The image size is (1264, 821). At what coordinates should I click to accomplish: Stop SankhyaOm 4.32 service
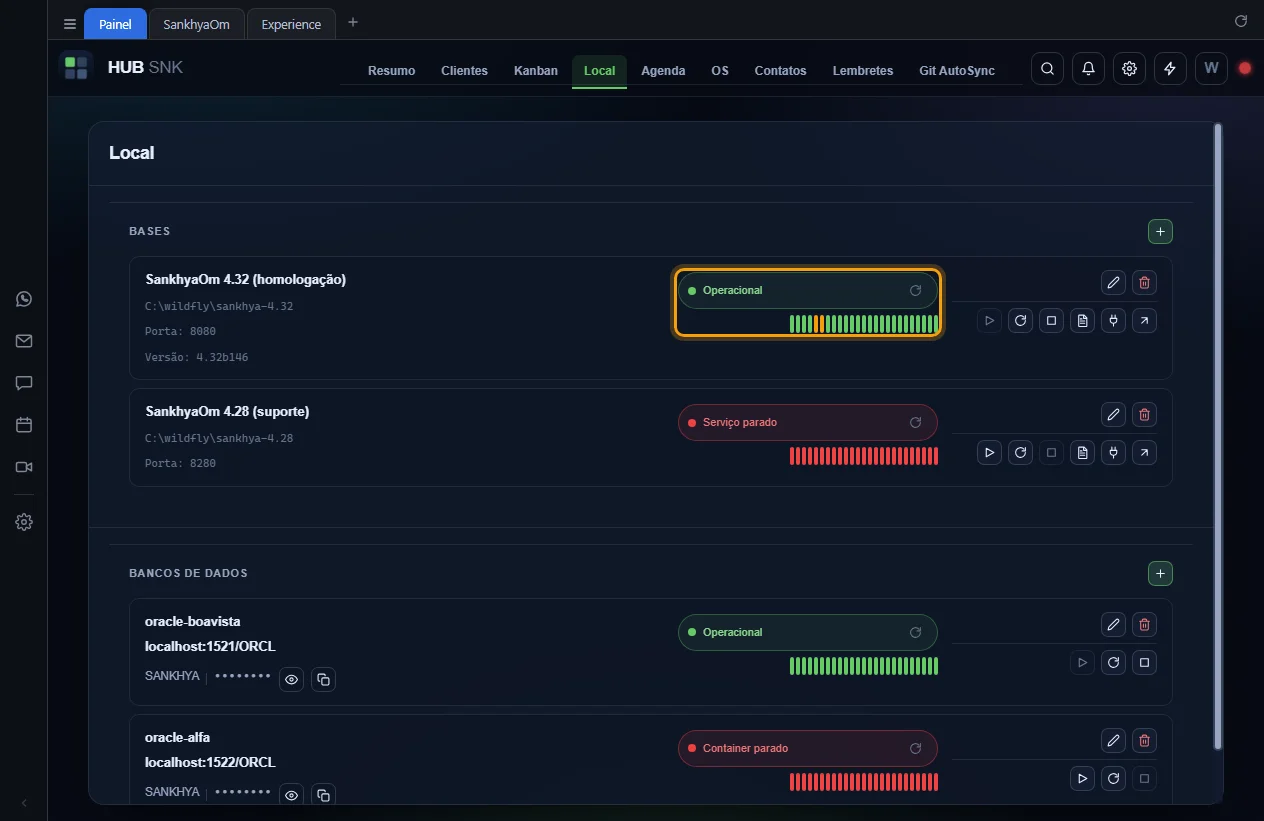click(x=1051, y=321)
